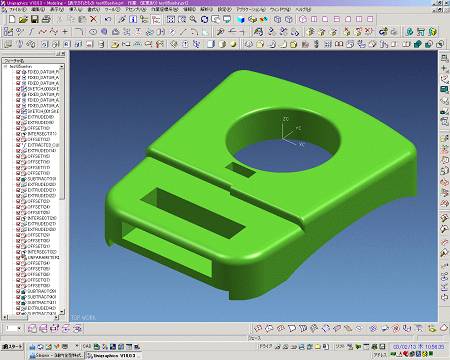
Task: Open the layer number dropdown in the bottom toolbar
Action: tap(19, 328)
